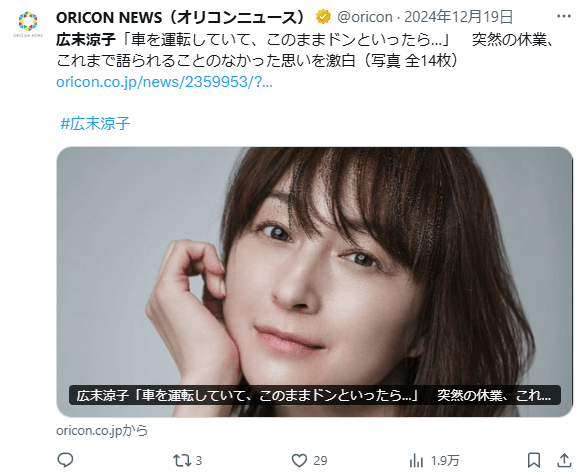Open the reply comment bubble icon
This screenshot has height=475, width=583.
click(65, 460)
